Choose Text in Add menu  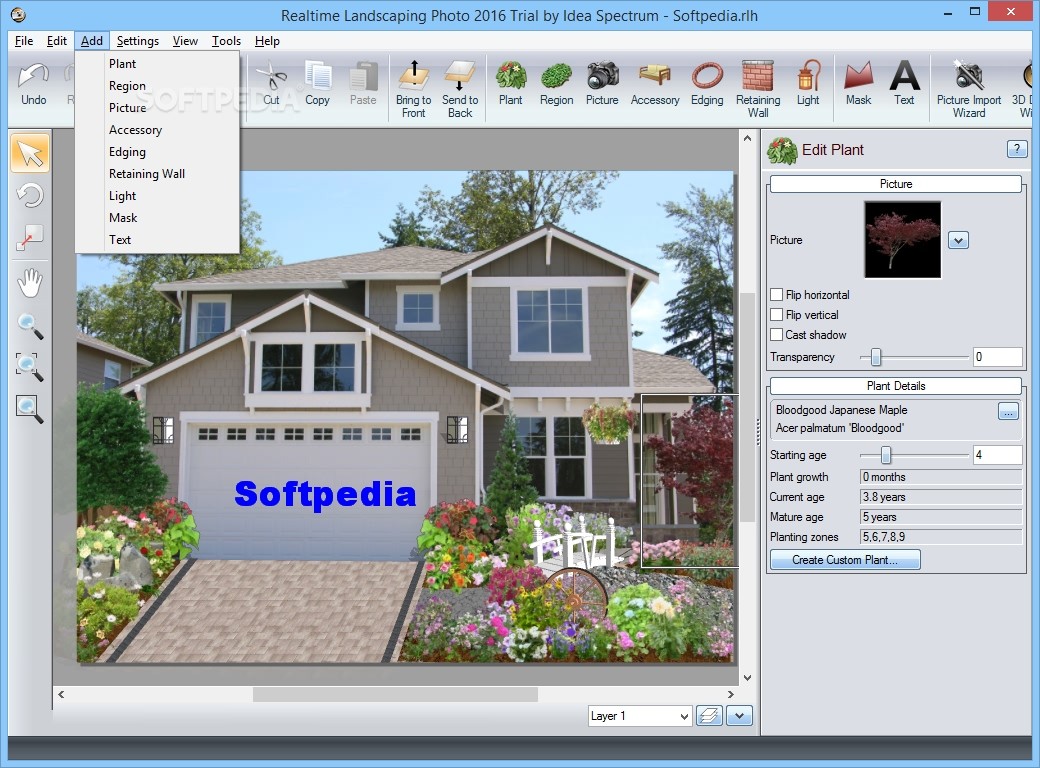coord(157,239)
